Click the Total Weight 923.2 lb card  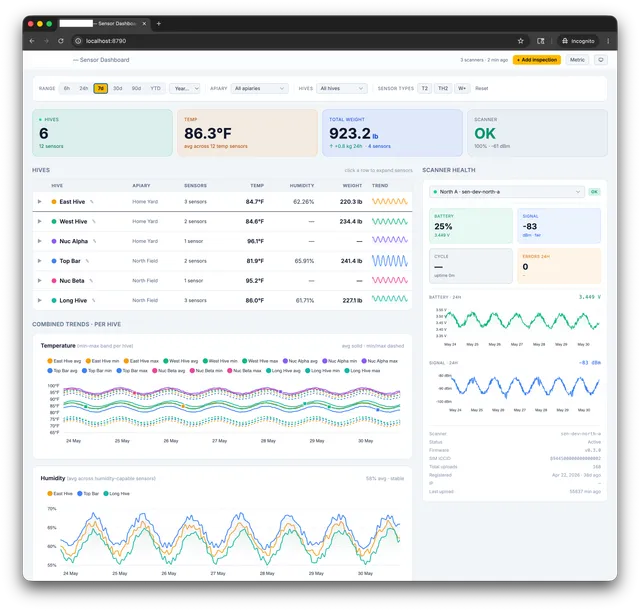click(x=392, y=133)
